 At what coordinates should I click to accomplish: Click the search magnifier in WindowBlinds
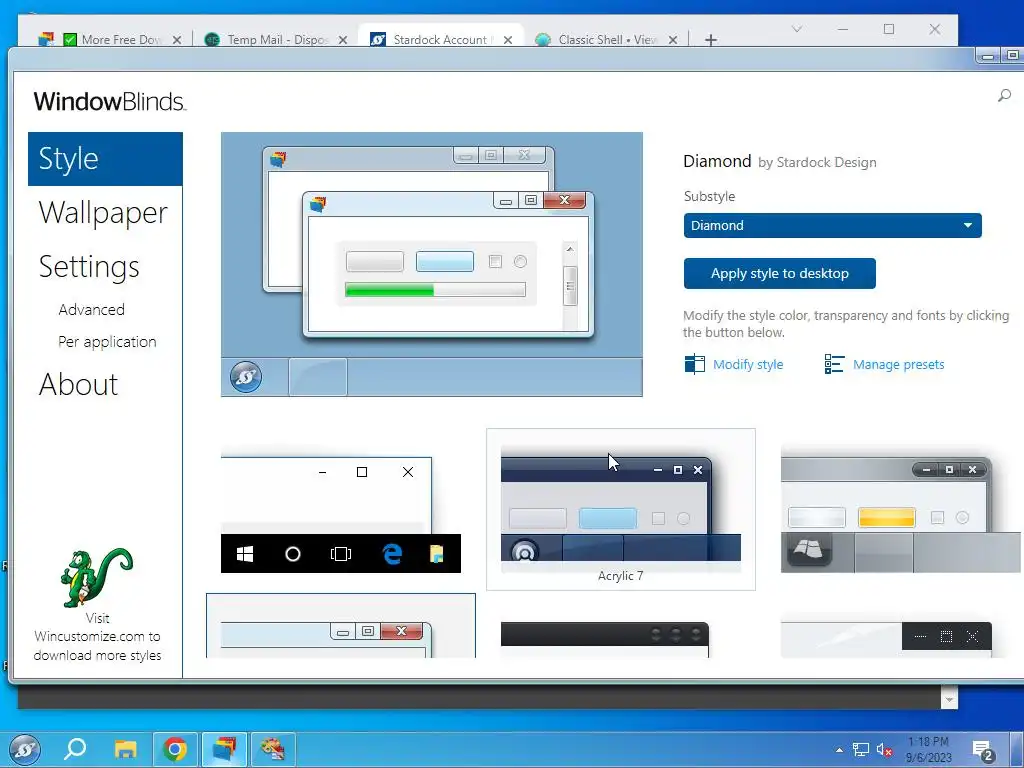pyautogui.click(x=1004, y=96)
